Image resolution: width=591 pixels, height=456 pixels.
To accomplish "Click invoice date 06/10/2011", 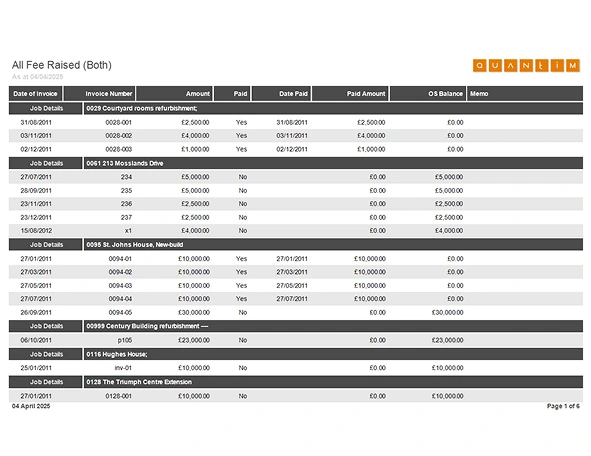I will (36, 340).
